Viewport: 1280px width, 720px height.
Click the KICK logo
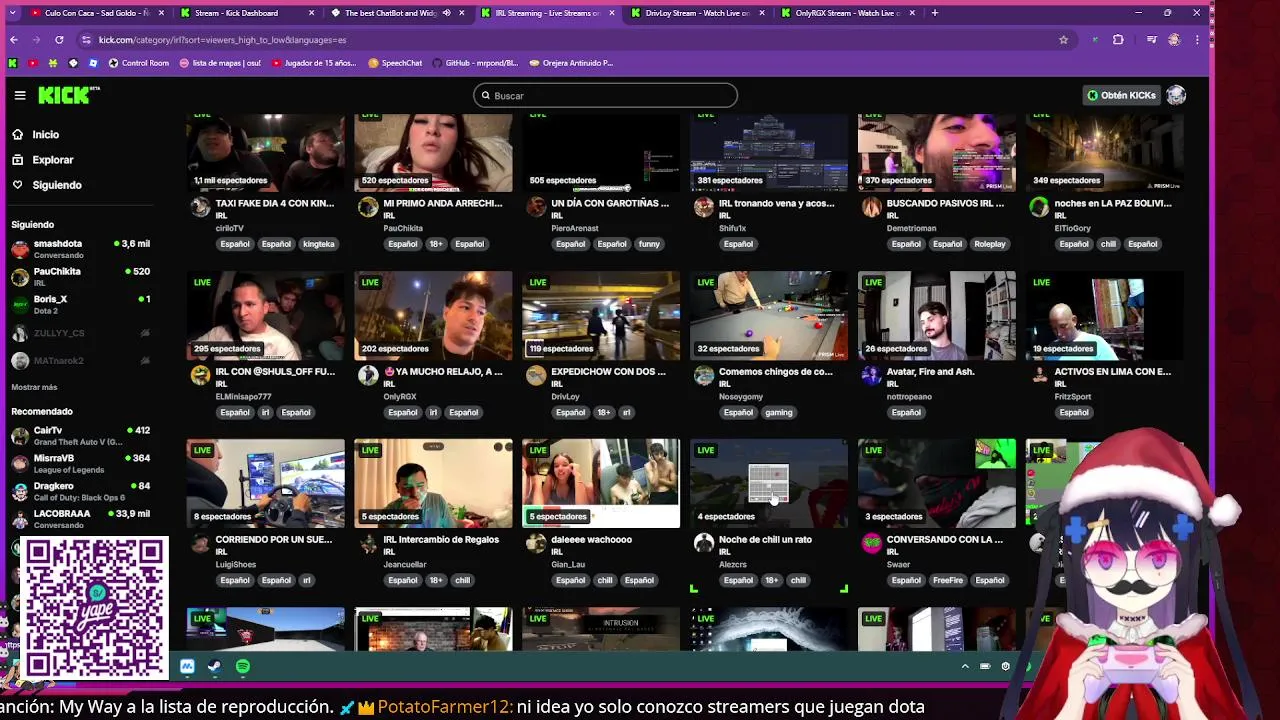(x=68, y=95)
